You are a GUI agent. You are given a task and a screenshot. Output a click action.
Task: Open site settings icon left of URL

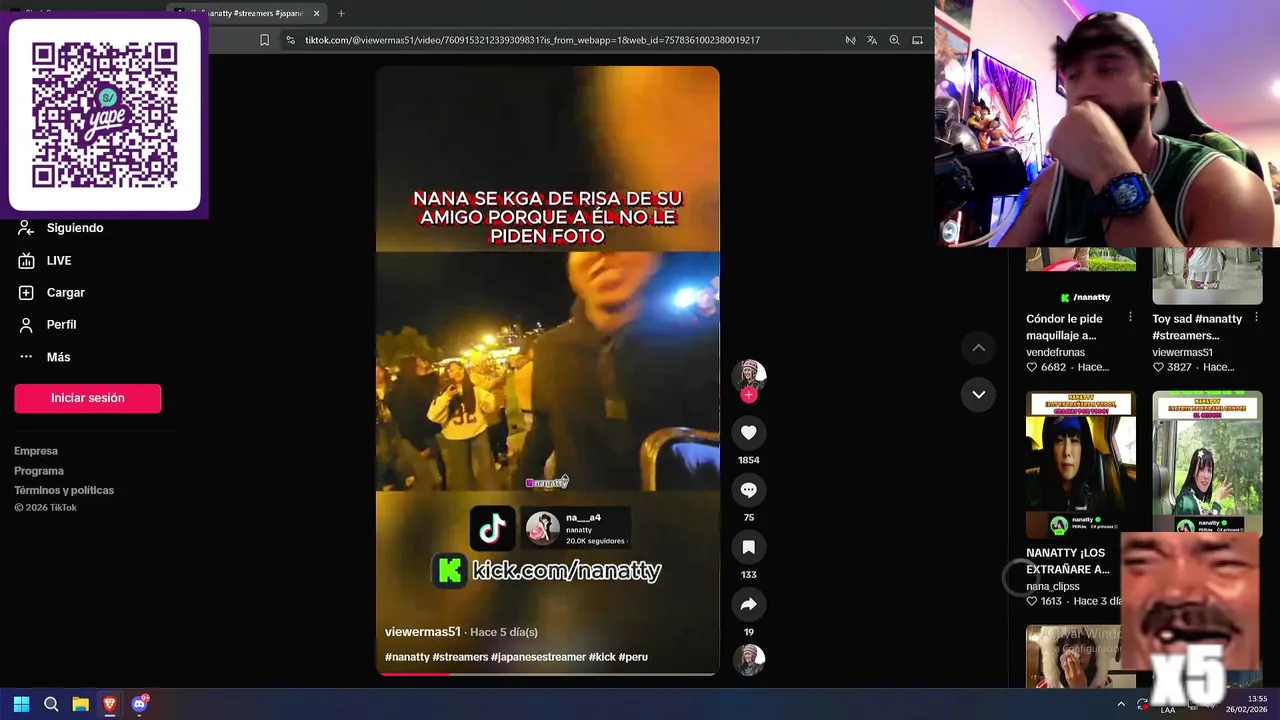(x=290, y=40)
